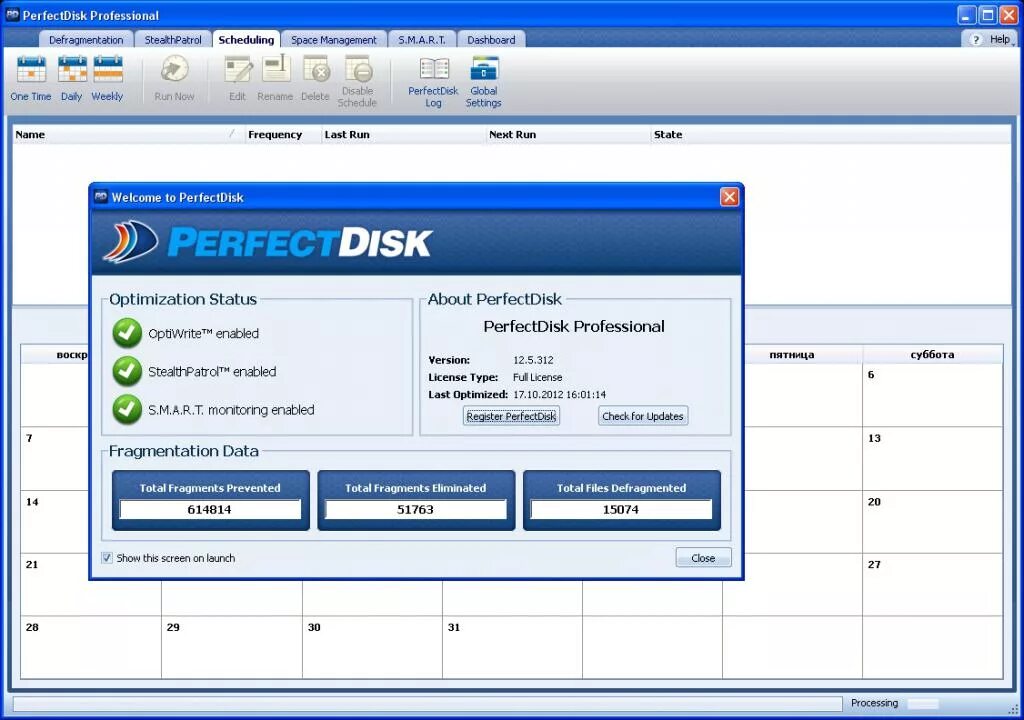The image size is (1024, 720).
Task: Toggle Show this screen on launch checkbox
Action: [x=107, y=558]
